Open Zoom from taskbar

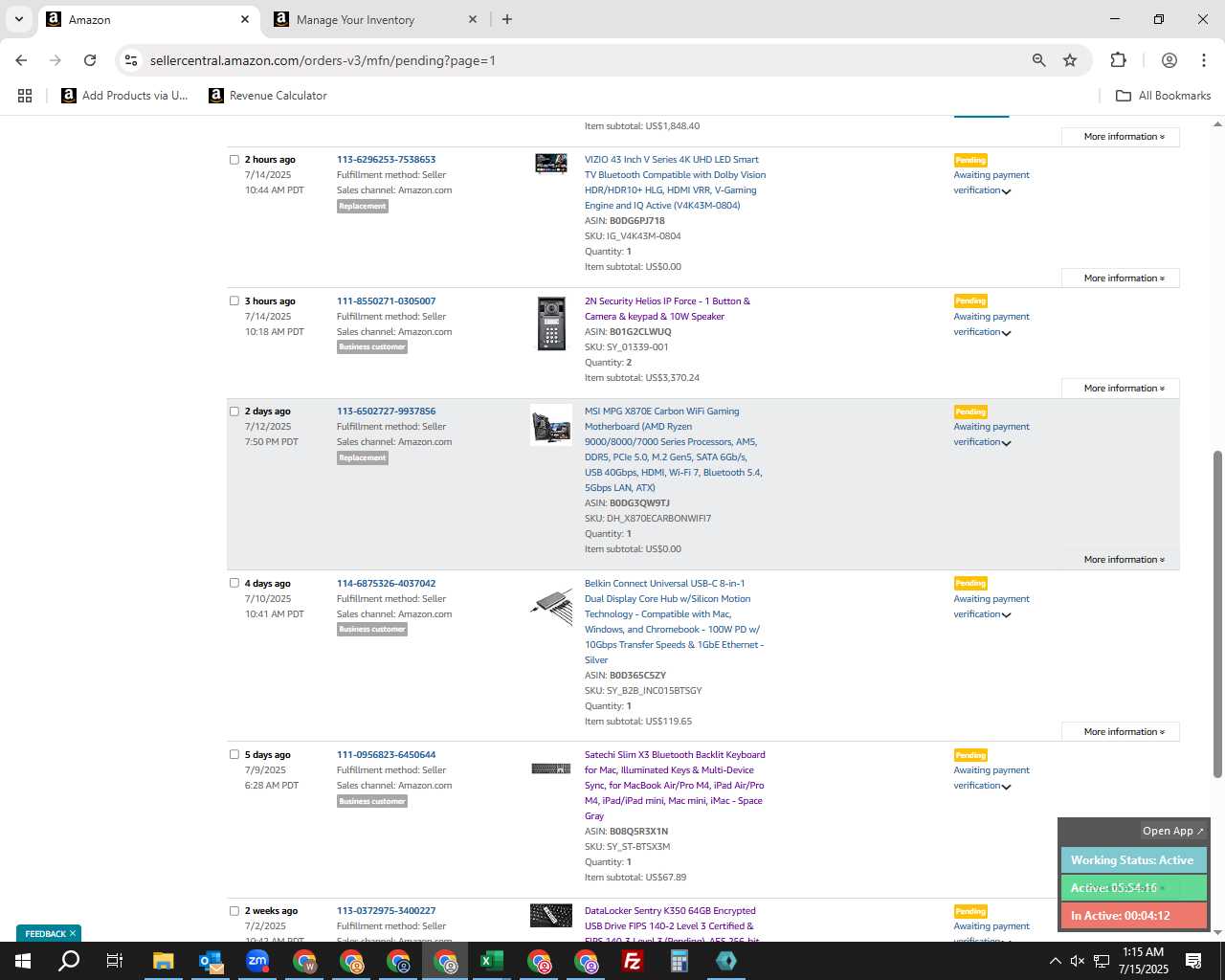click(257, 961)
